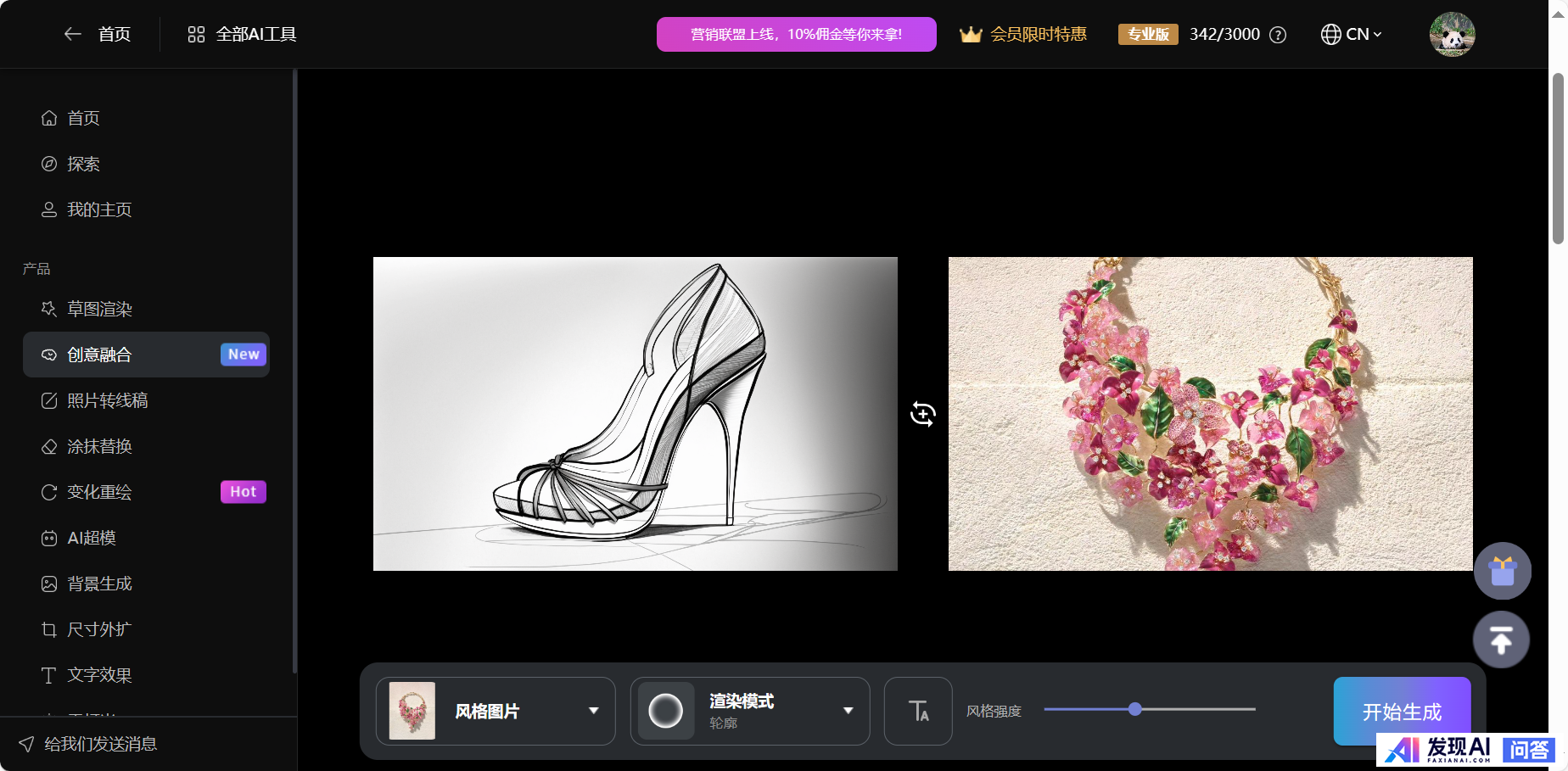This screenshot has width=1568, height=771.
Task: Click the credits help question mark icon
Action: [1278, 35]
